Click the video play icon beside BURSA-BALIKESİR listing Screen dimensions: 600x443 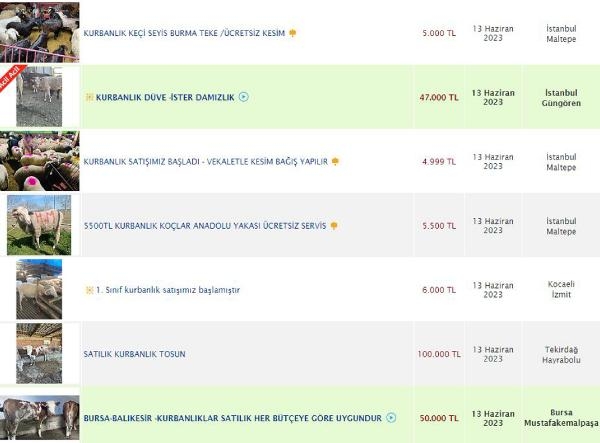tap(391, 418)
